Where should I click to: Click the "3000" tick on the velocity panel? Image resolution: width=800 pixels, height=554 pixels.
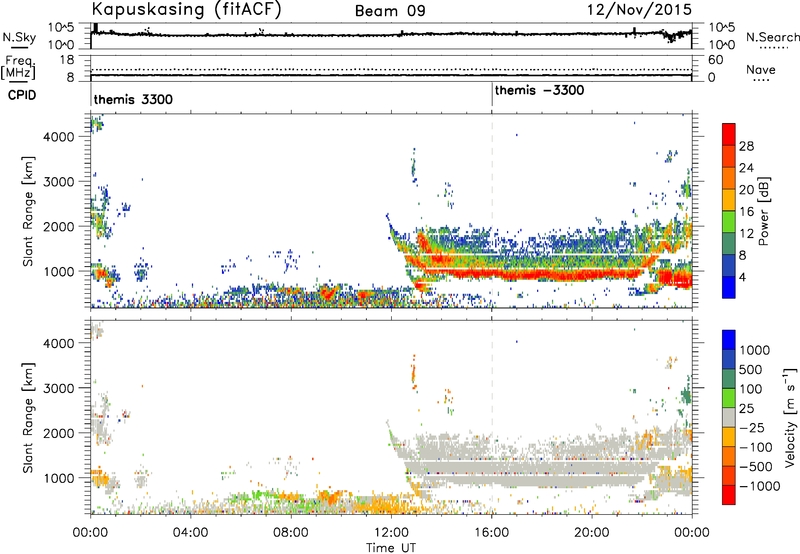tap(59, 388)
